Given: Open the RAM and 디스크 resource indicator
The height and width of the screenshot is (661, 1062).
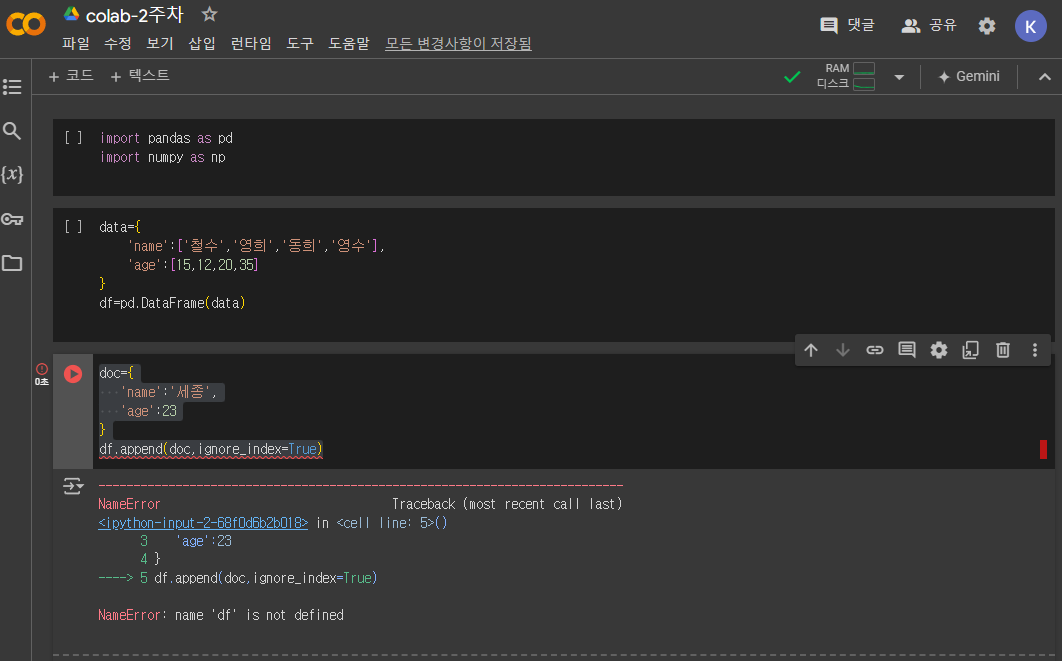Looking at the screenshot, I should coord(846,76).
